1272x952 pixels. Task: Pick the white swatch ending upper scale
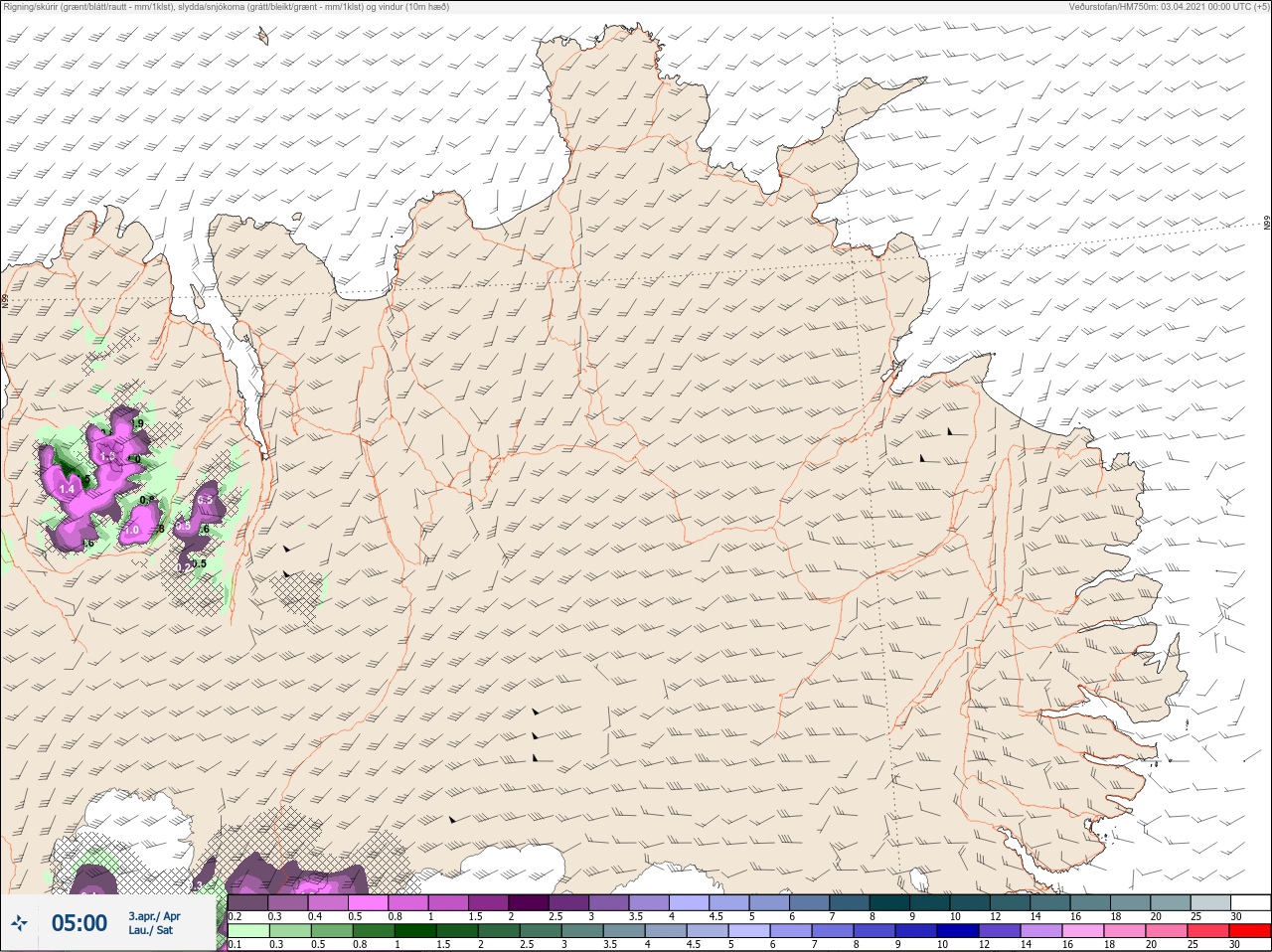point(1250,903)
